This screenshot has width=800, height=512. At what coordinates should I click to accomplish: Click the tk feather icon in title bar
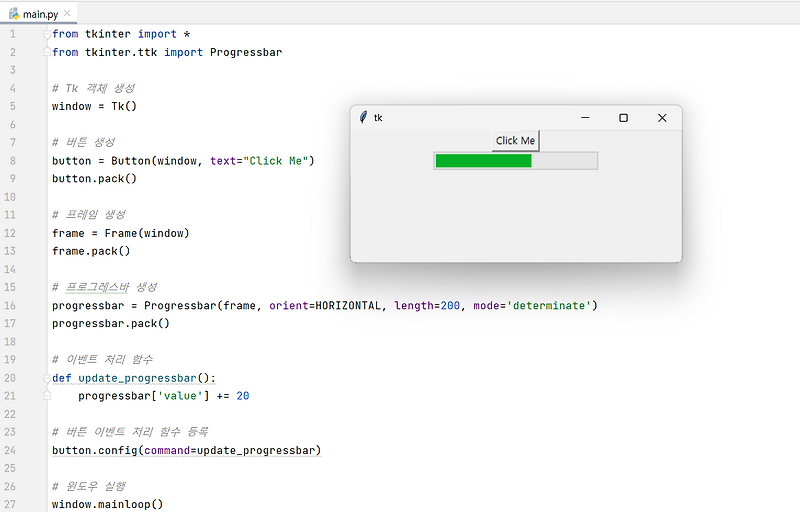(363, 117)
